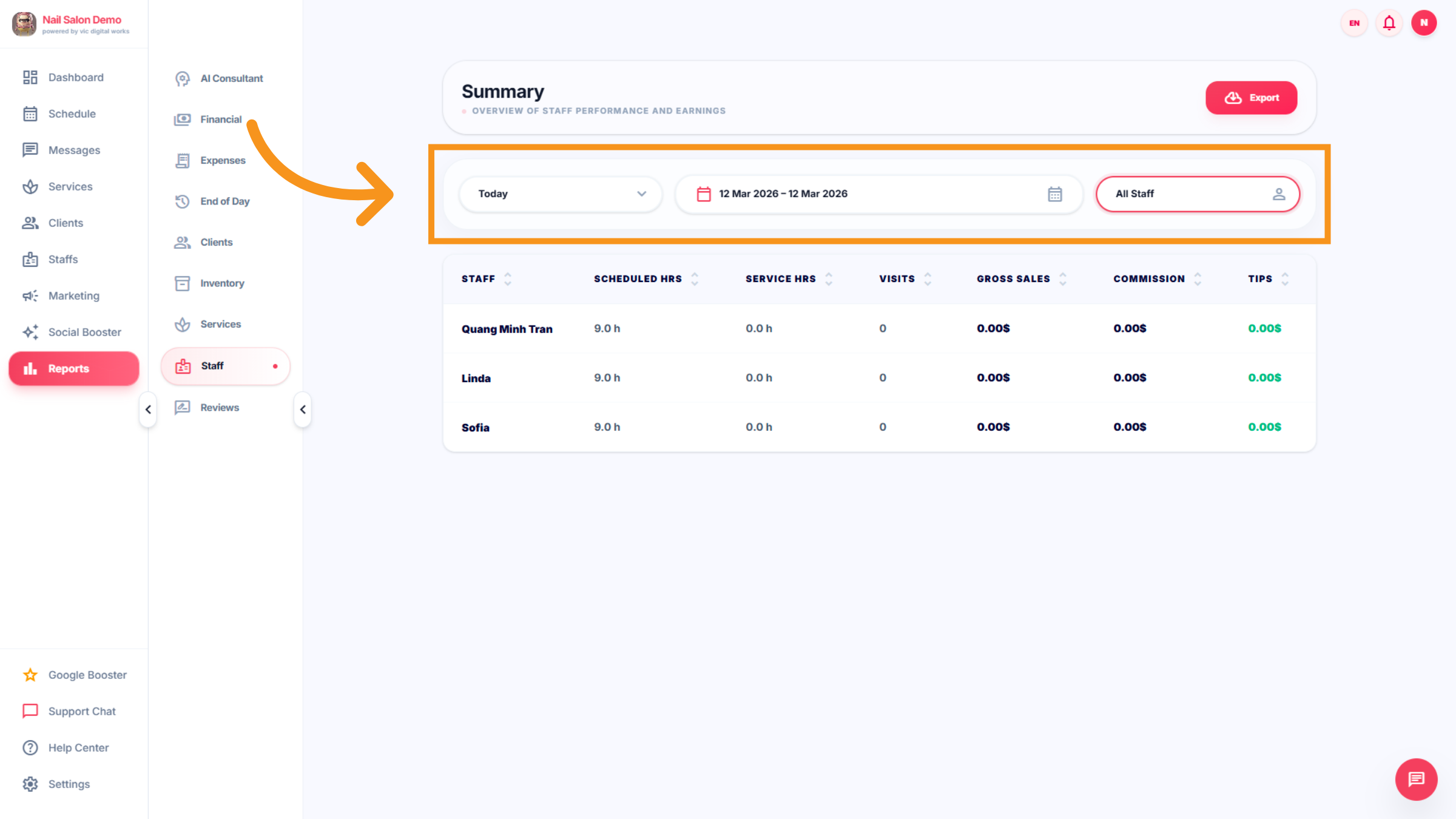Click the EN language selector icon
This screenshot has height=819, width=1456.
pos(1354,23)
